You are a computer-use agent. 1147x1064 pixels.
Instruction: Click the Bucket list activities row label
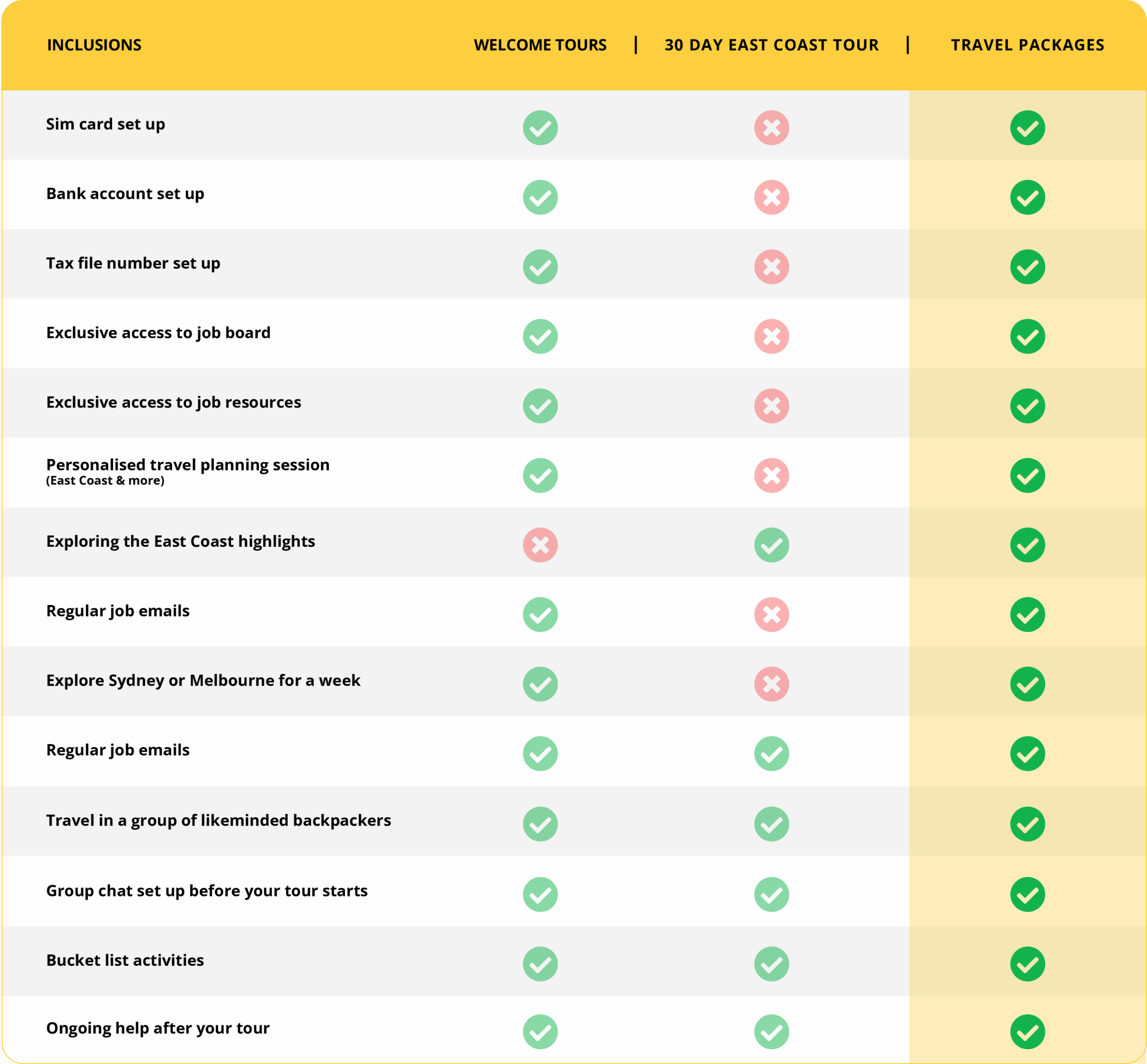tap(125, 960)
